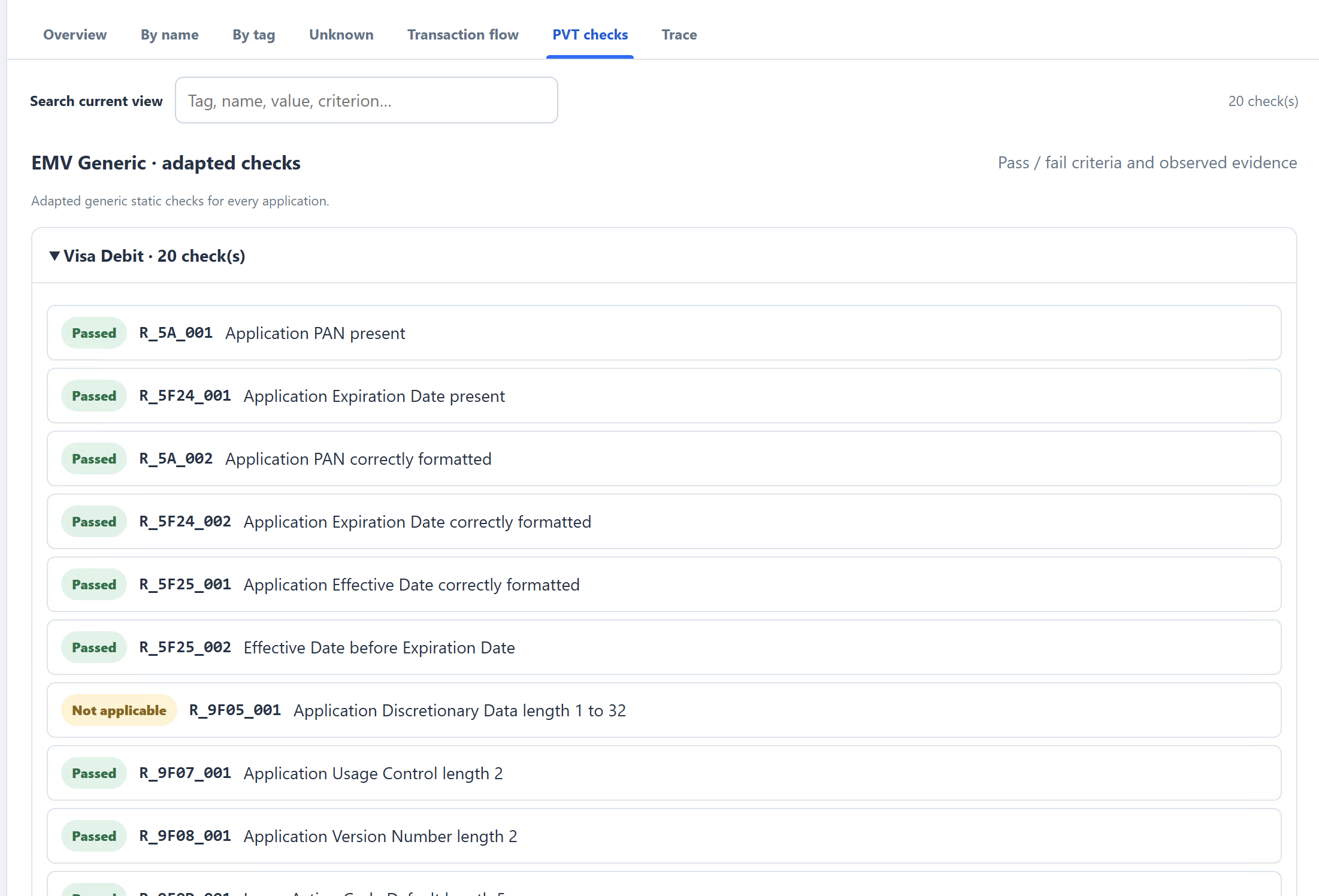This screenshot has width=1319, height=896.
Task: Click the Passed badge on R_5A_002
Action: [94, 459]
